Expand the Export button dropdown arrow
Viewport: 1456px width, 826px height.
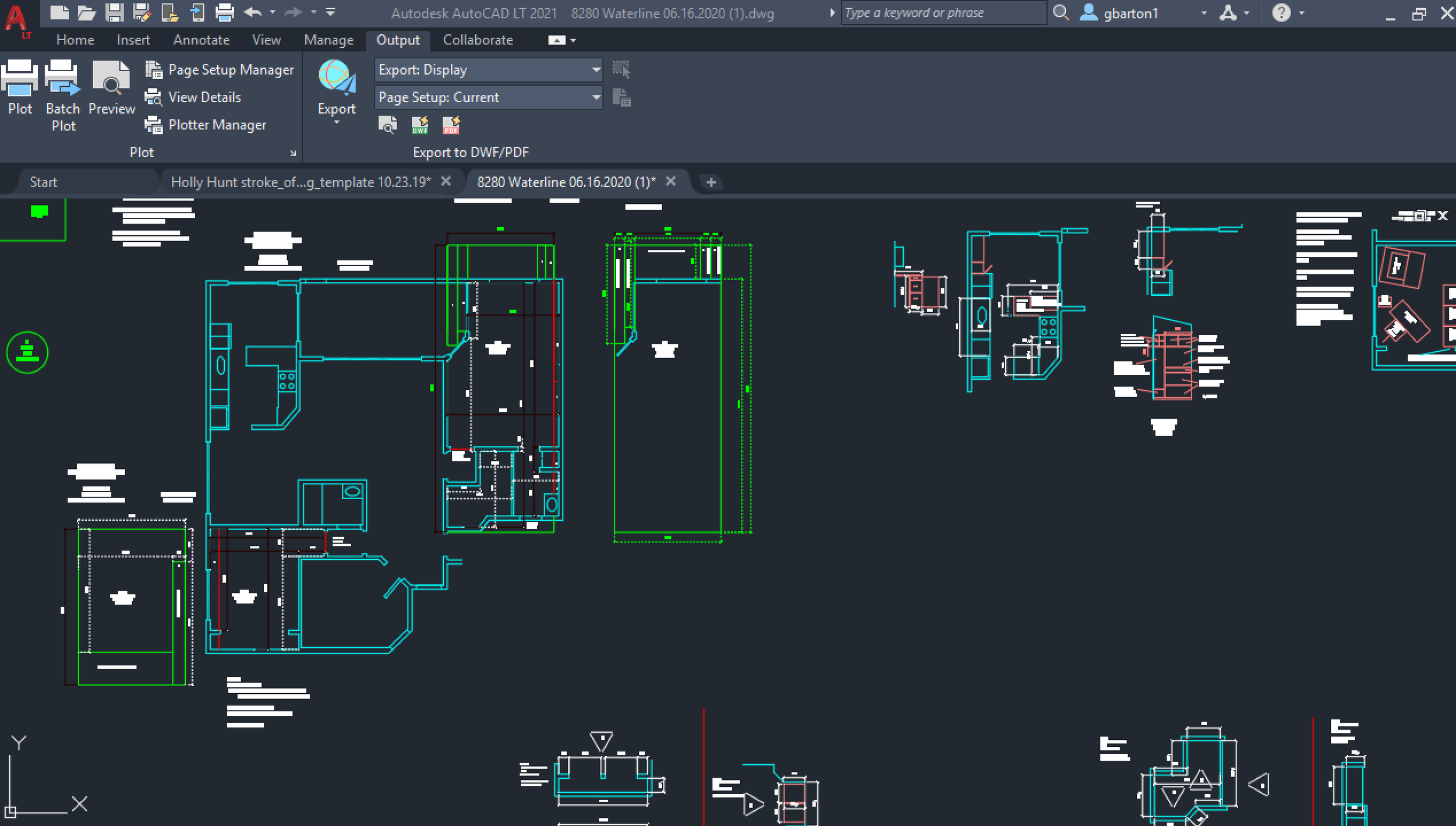click(337, 122)
